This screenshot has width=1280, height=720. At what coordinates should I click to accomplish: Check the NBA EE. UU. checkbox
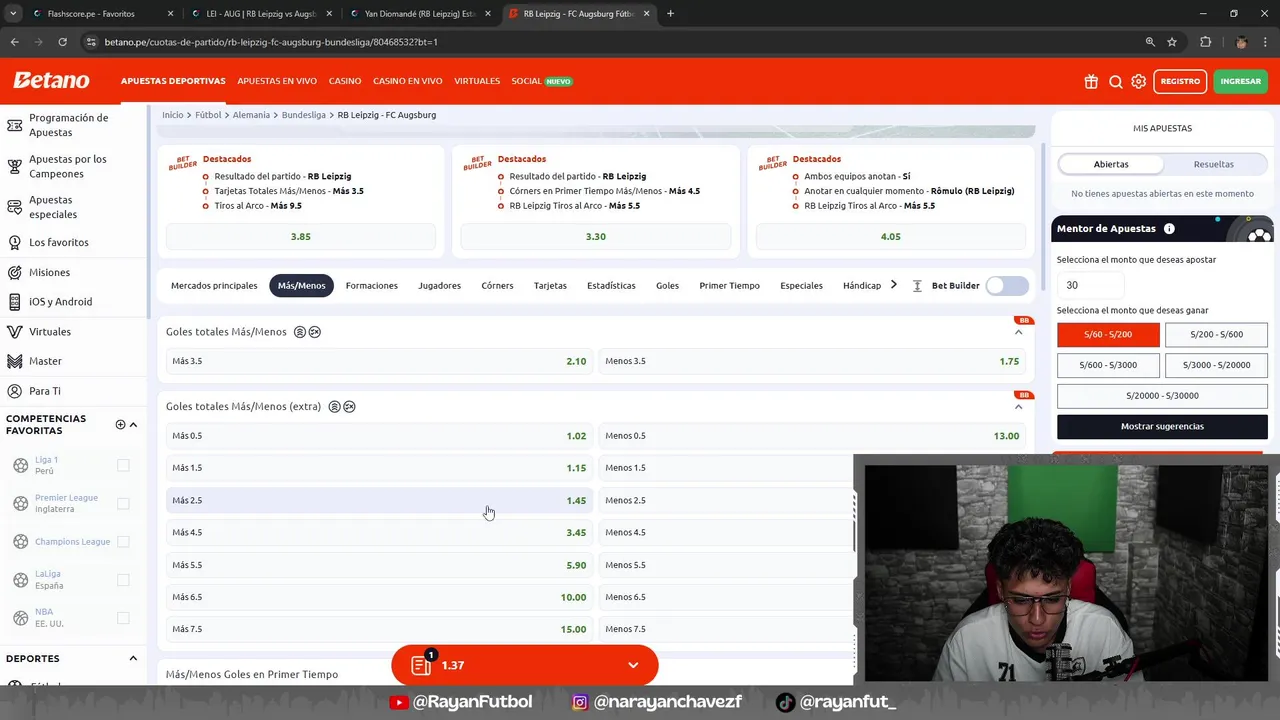[123, 618]
